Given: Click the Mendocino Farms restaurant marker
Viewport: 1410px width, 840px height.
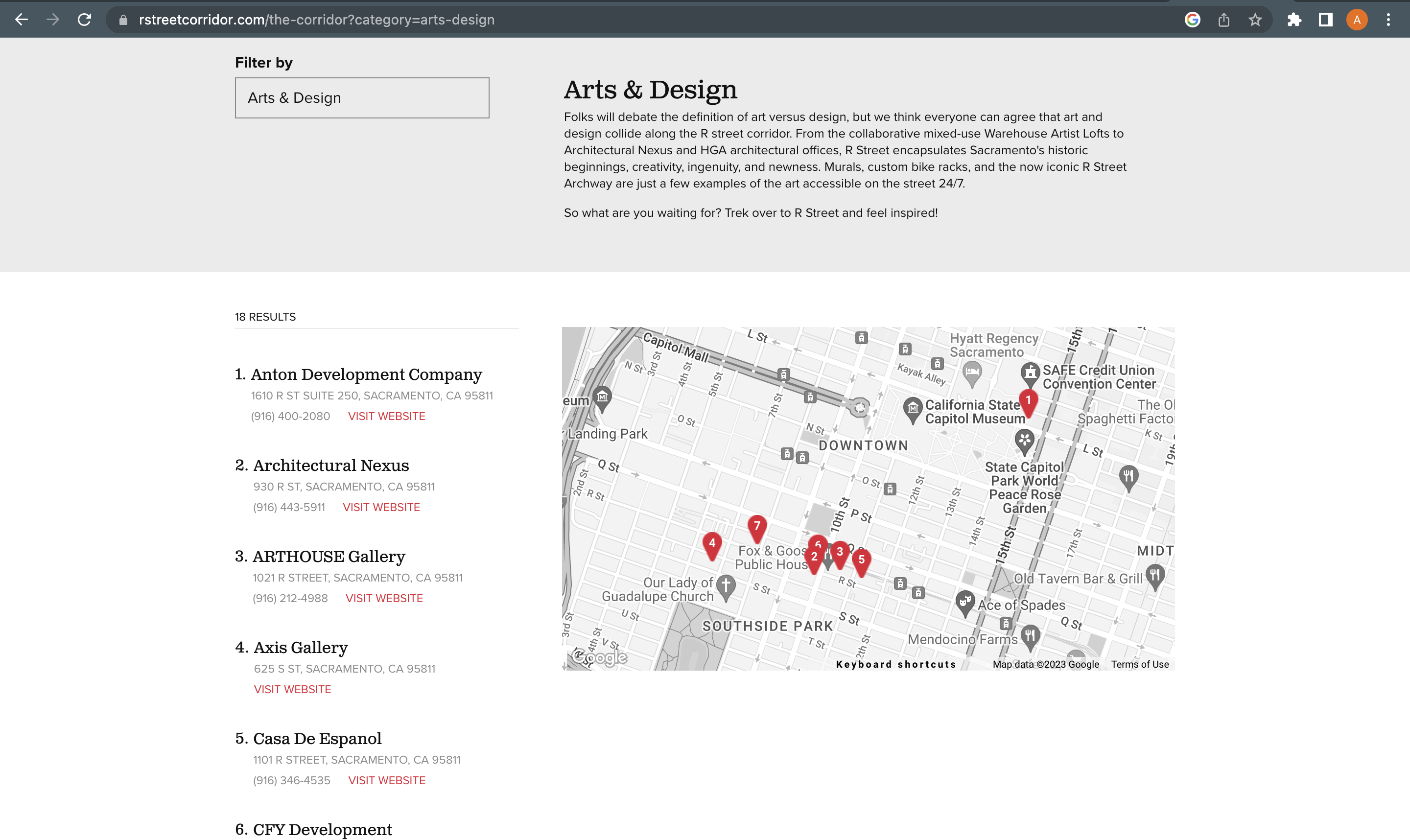Looking at the screenshot, I should point(1030,636).
